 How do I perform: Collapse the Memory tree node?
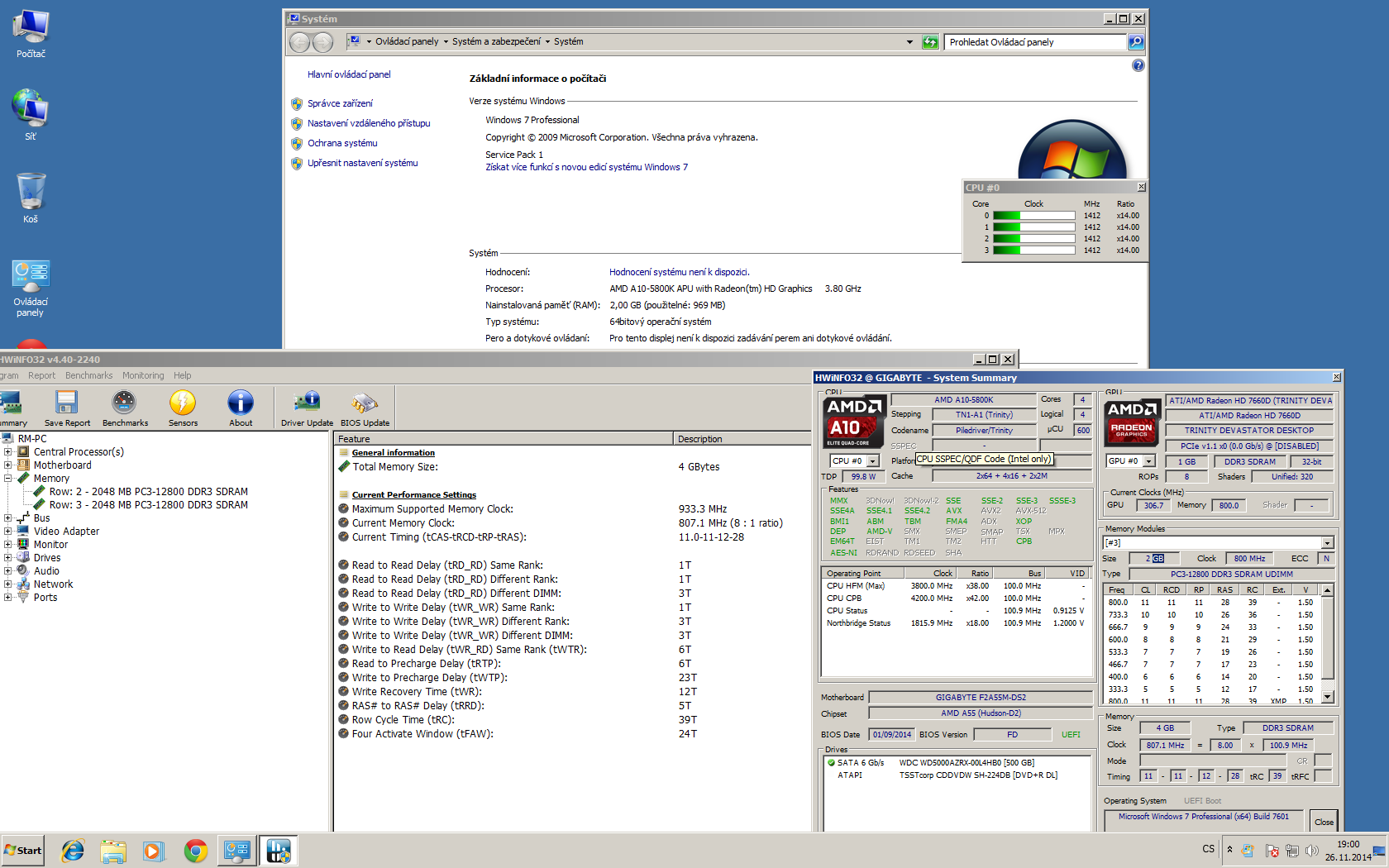point(8,479)
